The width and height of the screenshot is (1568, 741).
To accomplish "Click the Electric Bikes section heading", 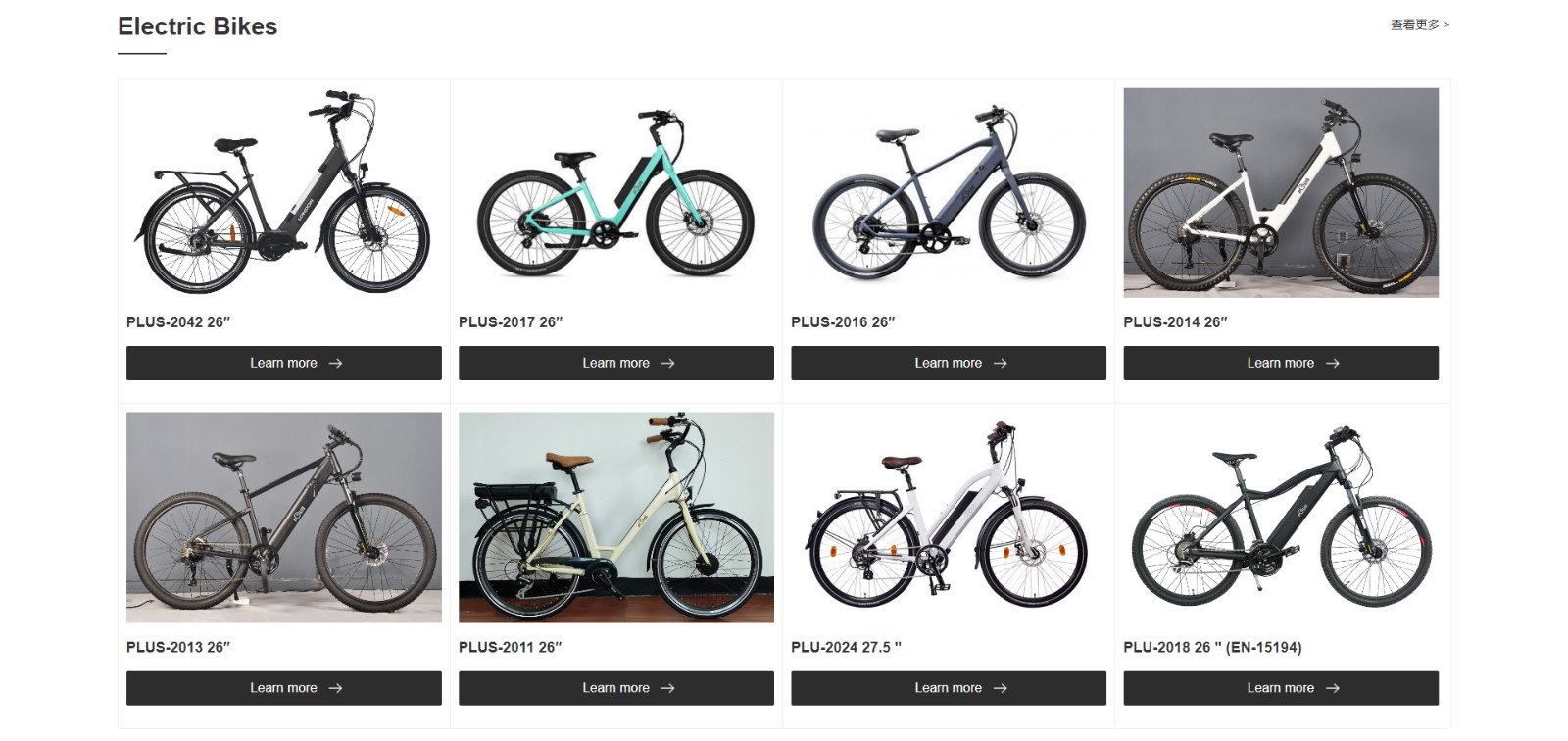I will click(x=198, y=26).
